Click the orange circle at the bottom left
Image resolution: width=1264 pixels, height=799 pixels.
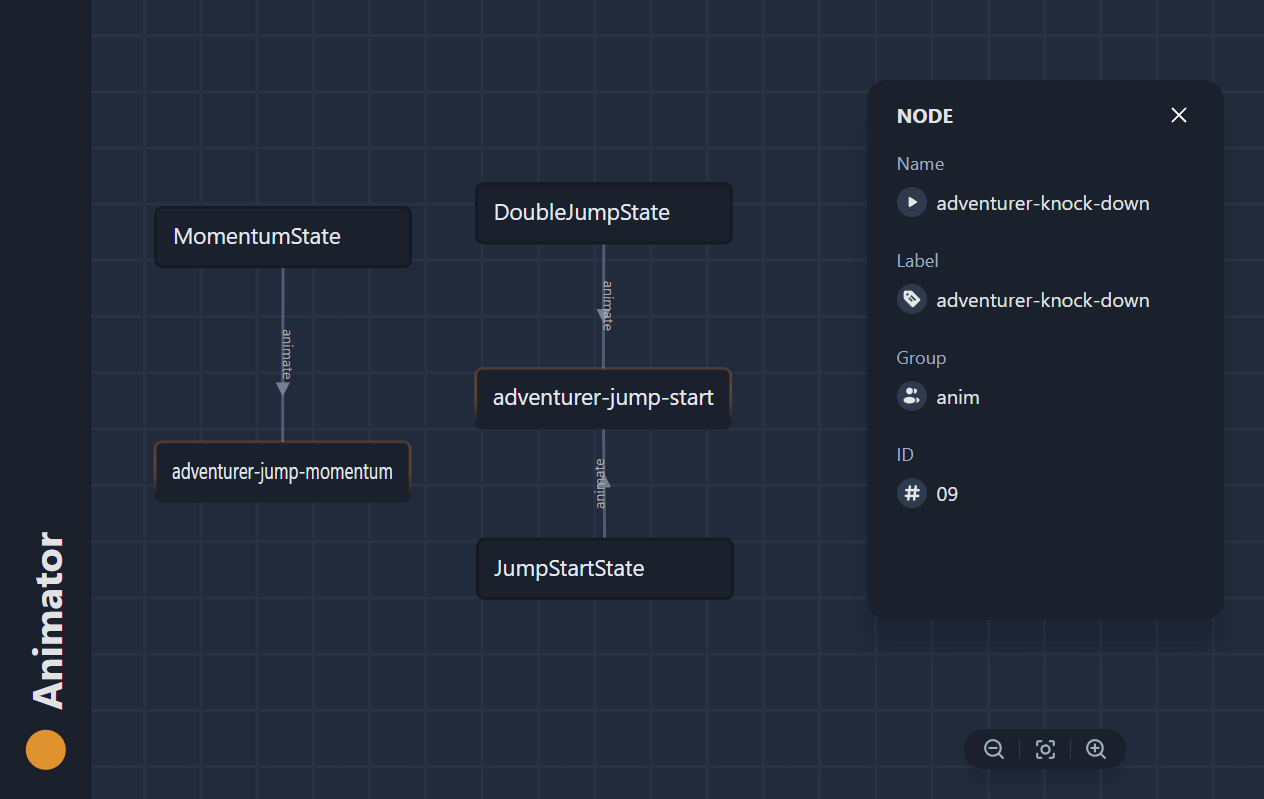coord(45,749)
